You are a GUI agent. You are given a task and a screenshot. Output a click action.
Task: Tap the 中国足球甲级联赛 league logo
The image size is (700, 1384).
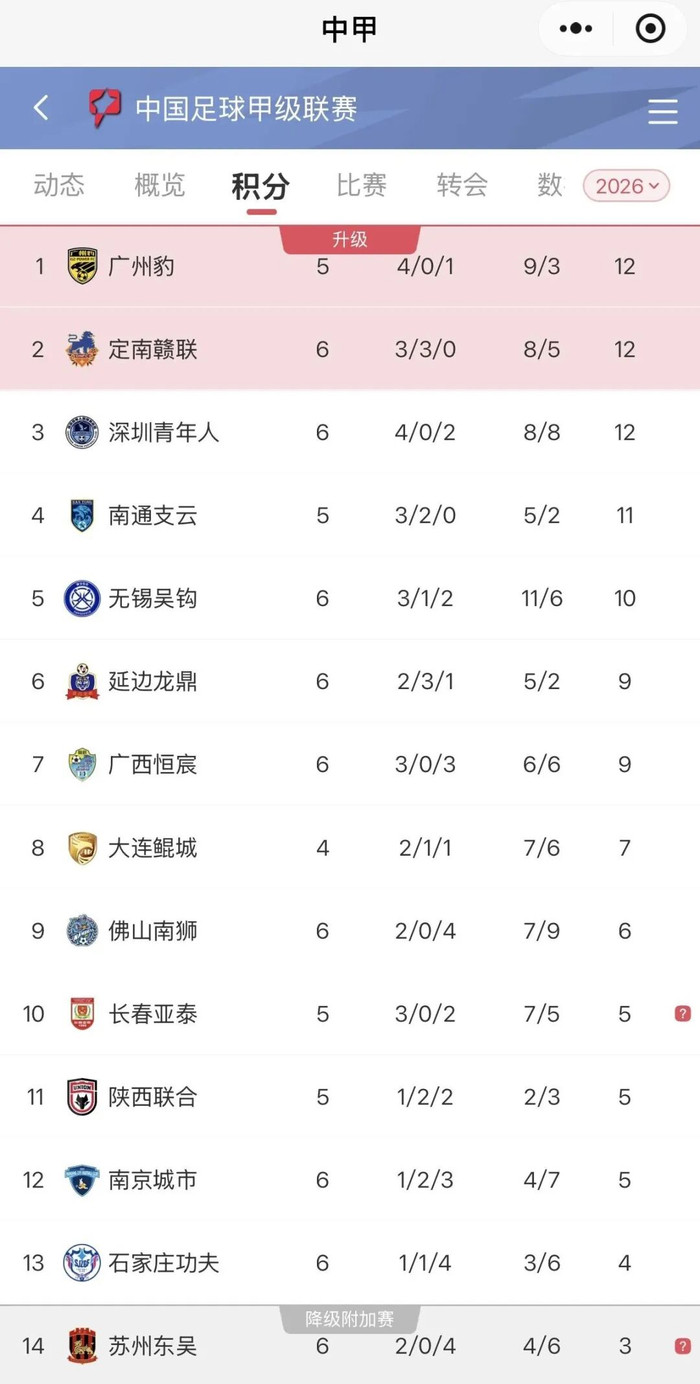coord(104,107)
